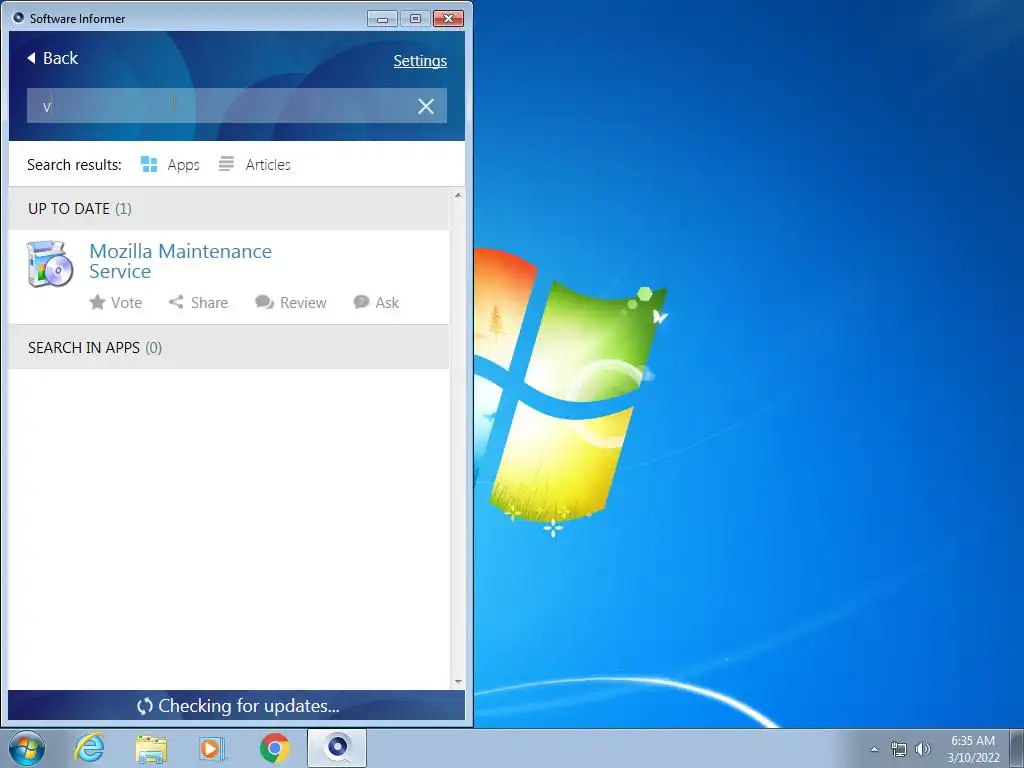
Task: Minimize the Software Informer window
Action: coord(382,19)
